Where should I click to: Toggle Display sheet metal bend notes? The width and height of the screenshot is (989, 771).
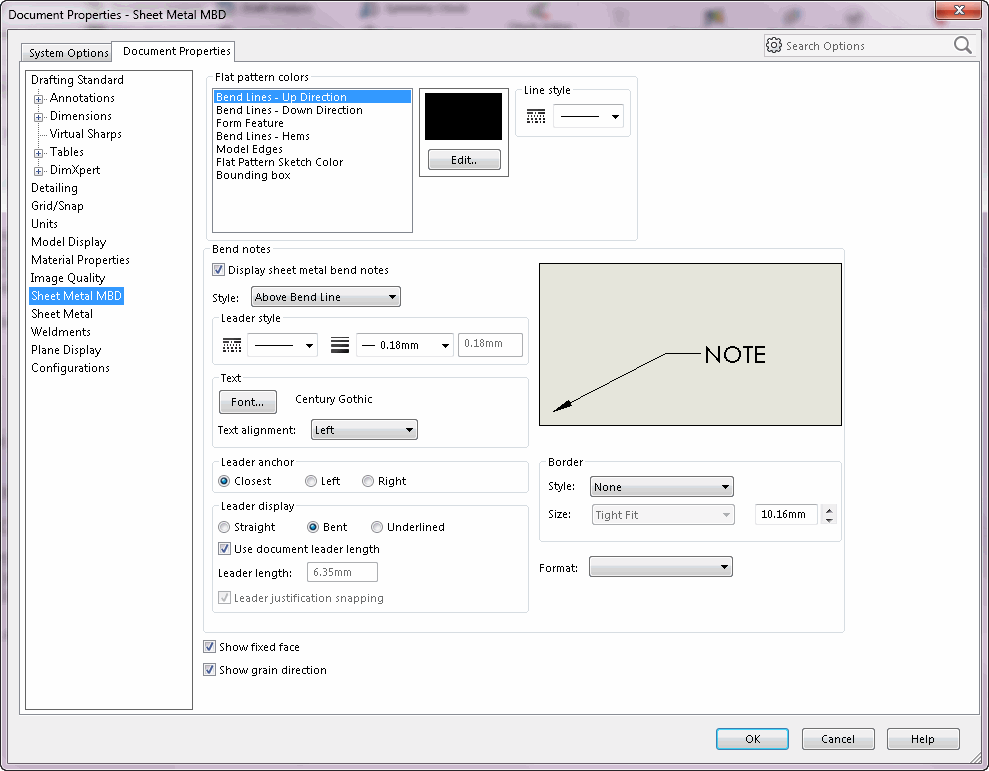218,270
